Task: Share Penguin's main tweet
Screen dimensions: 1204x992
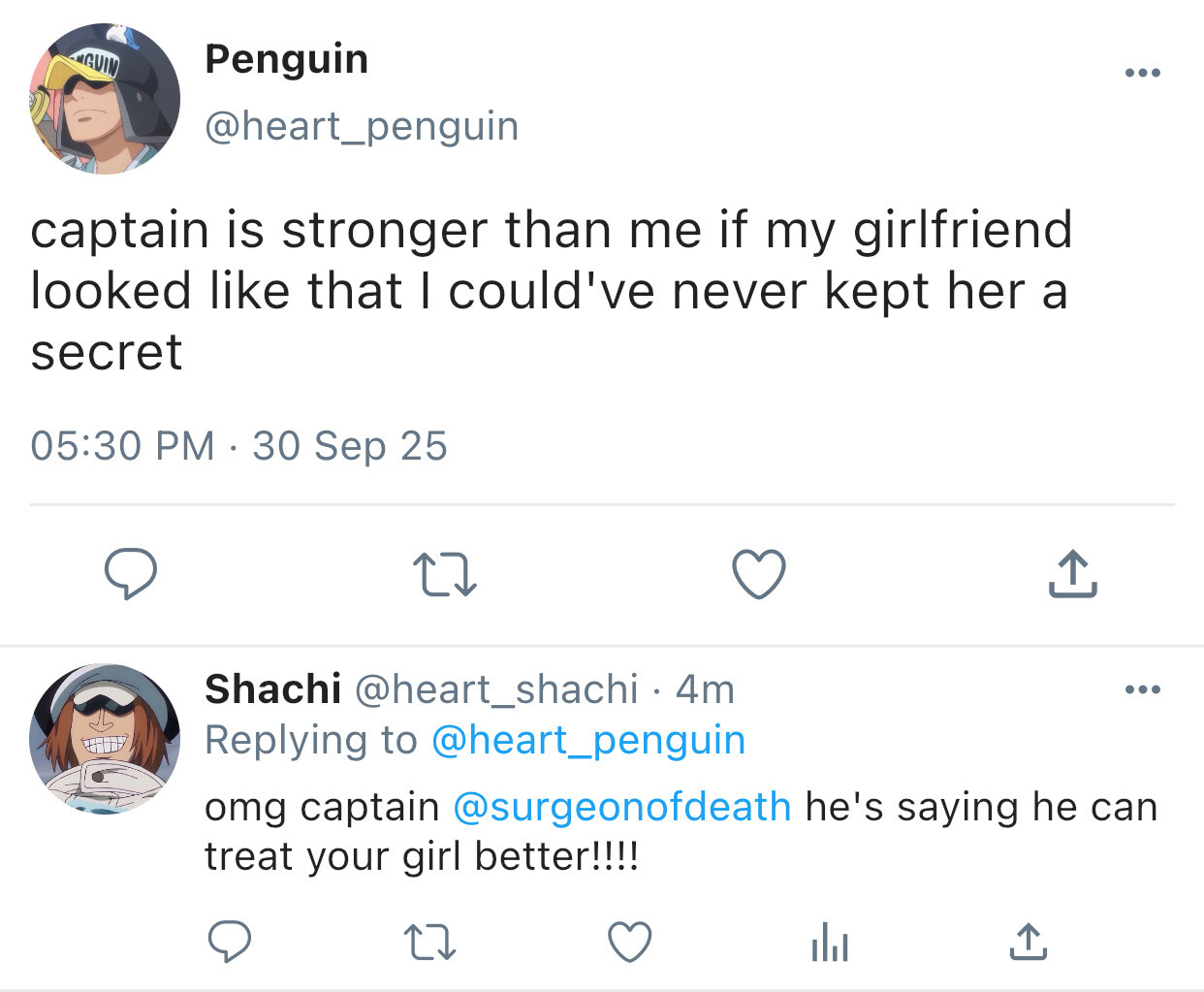Action: click(x=1072, y=574)
